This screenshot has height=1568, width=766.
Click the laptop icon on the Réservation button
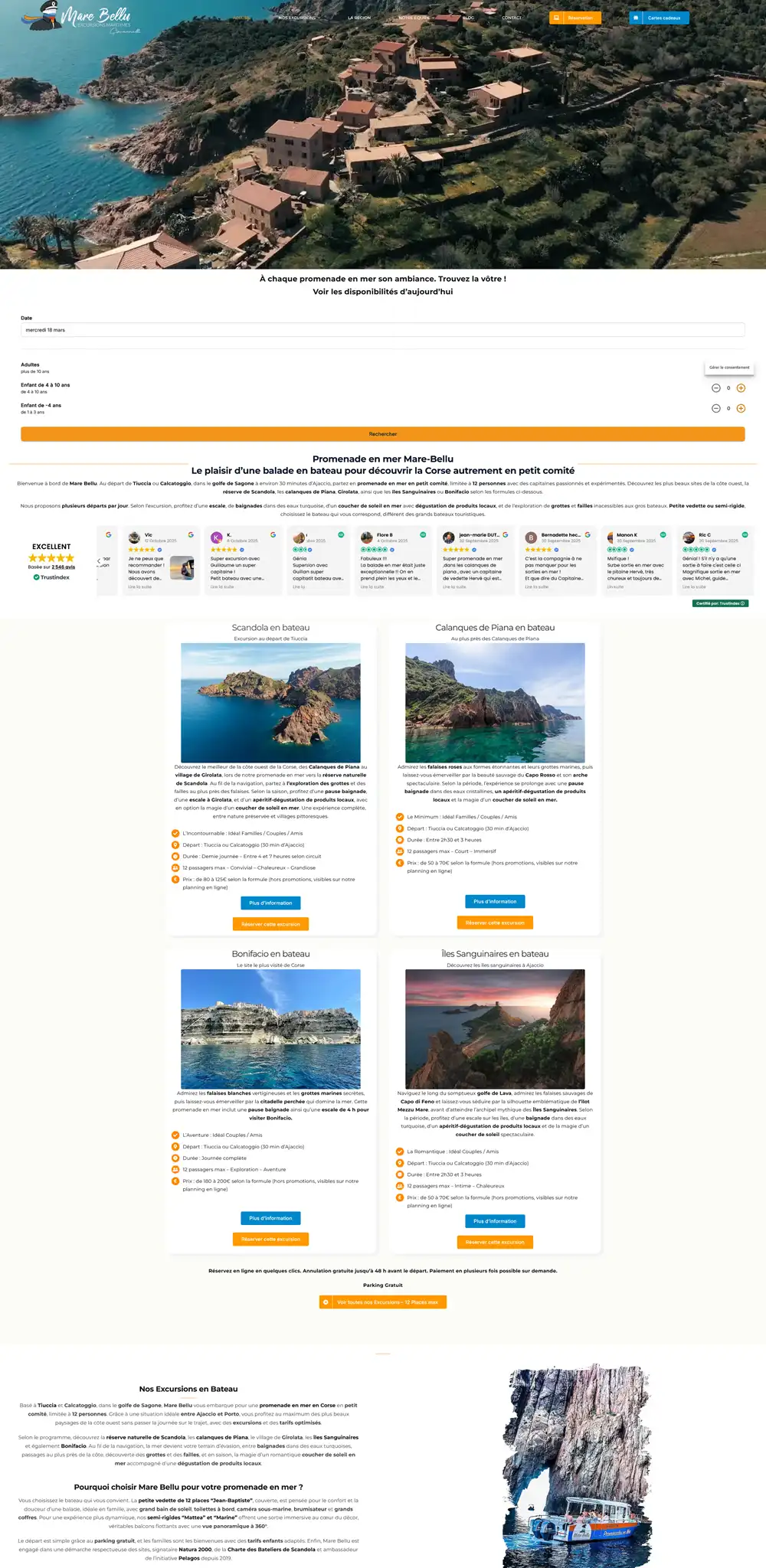(557, 18)
